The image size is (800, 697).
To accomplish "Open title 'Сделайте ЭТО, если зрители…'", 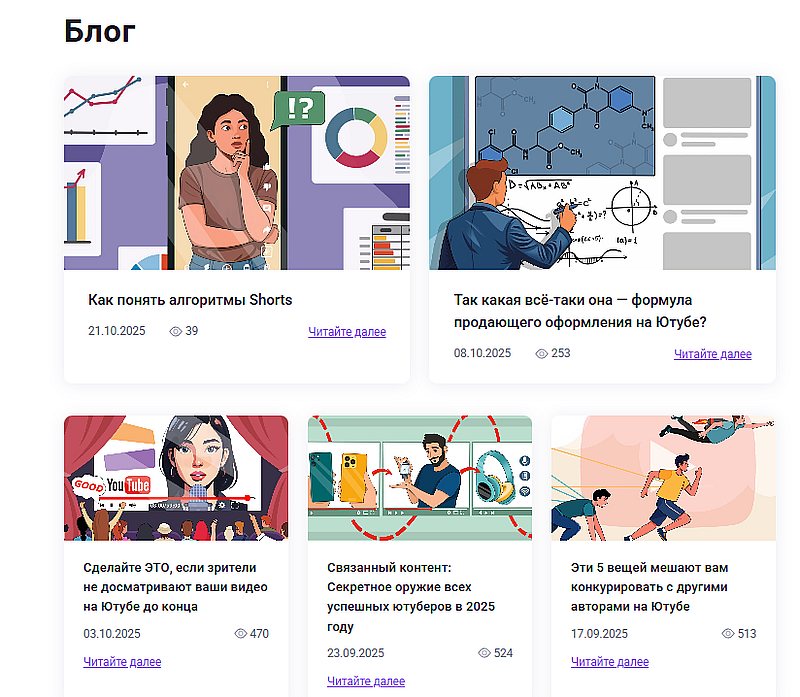I will pos(175,587).
